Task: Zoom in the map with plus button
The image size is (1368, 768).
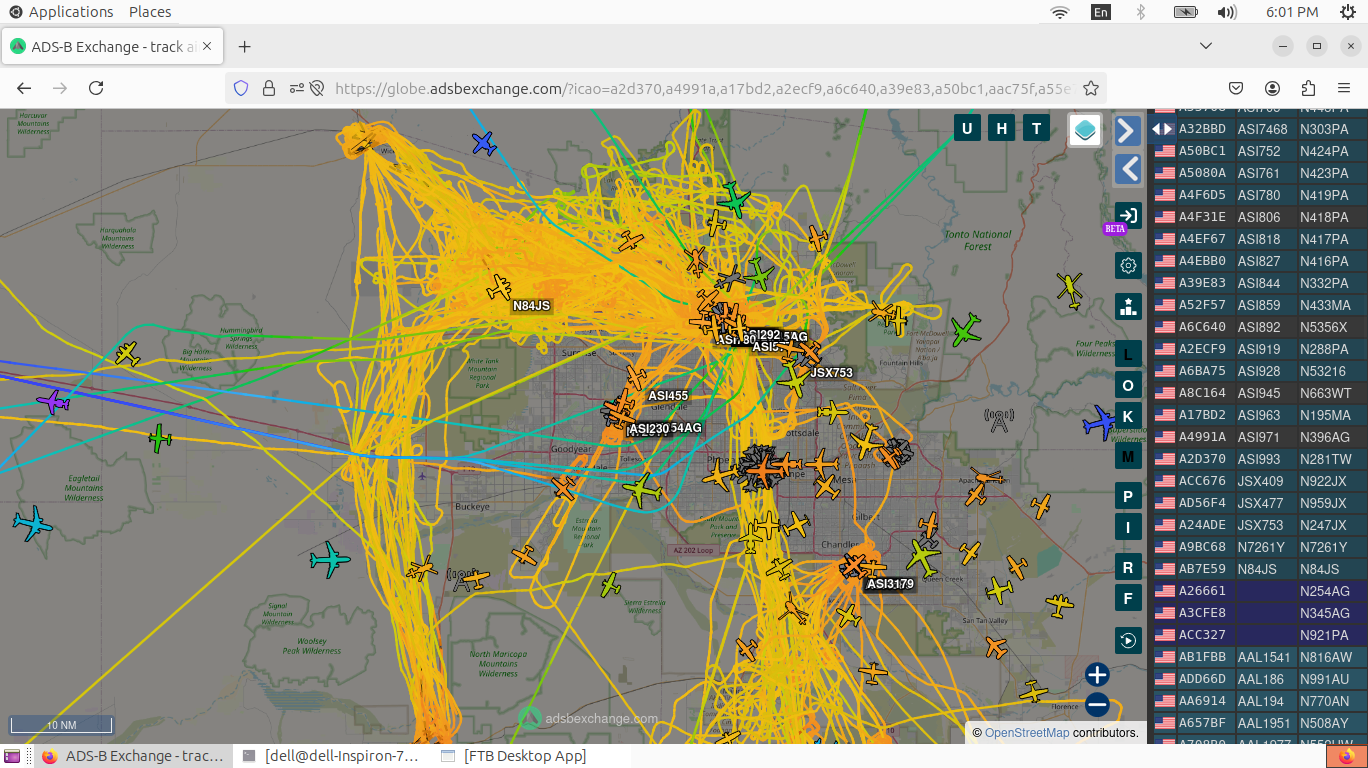Action: [x=1097, y=675]
